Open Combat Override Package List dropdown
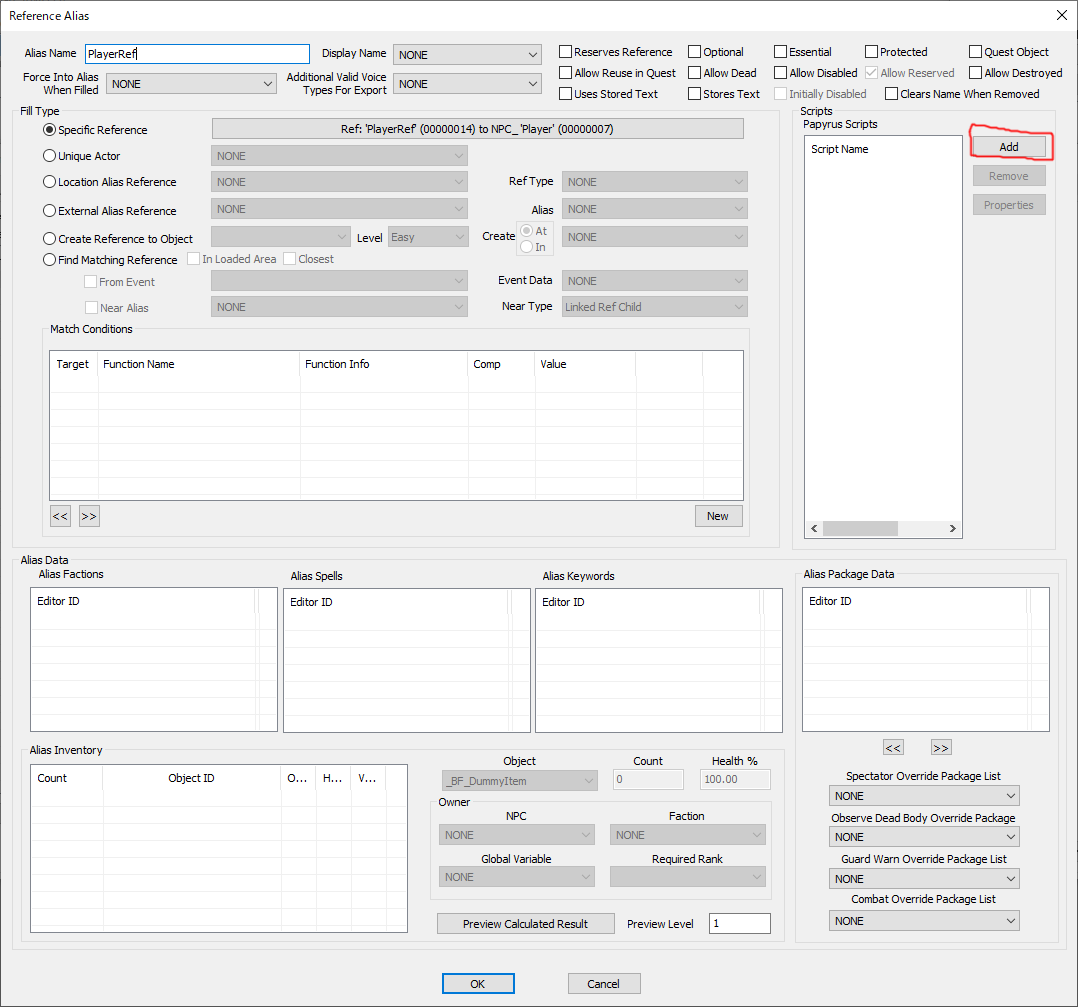This screenshot has width=1078, height=1007. [924, 921]
